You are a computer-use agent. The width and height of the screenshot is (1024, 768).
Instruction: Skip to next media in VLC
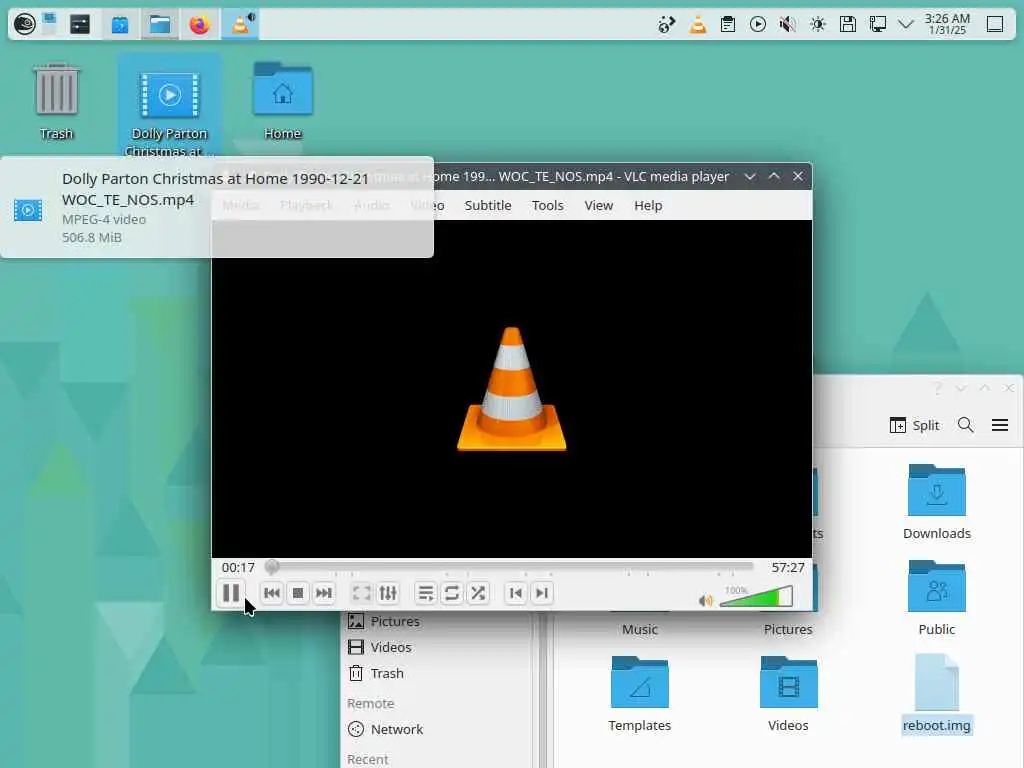pos(324,593)
